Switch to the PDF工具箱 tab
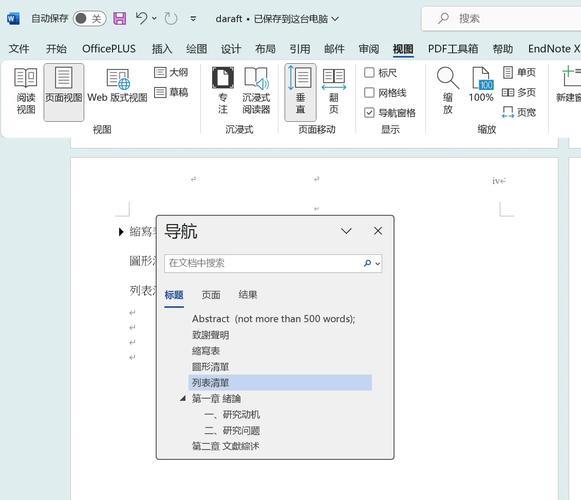The width and height of the screenshot is (581, 500). 453,49
